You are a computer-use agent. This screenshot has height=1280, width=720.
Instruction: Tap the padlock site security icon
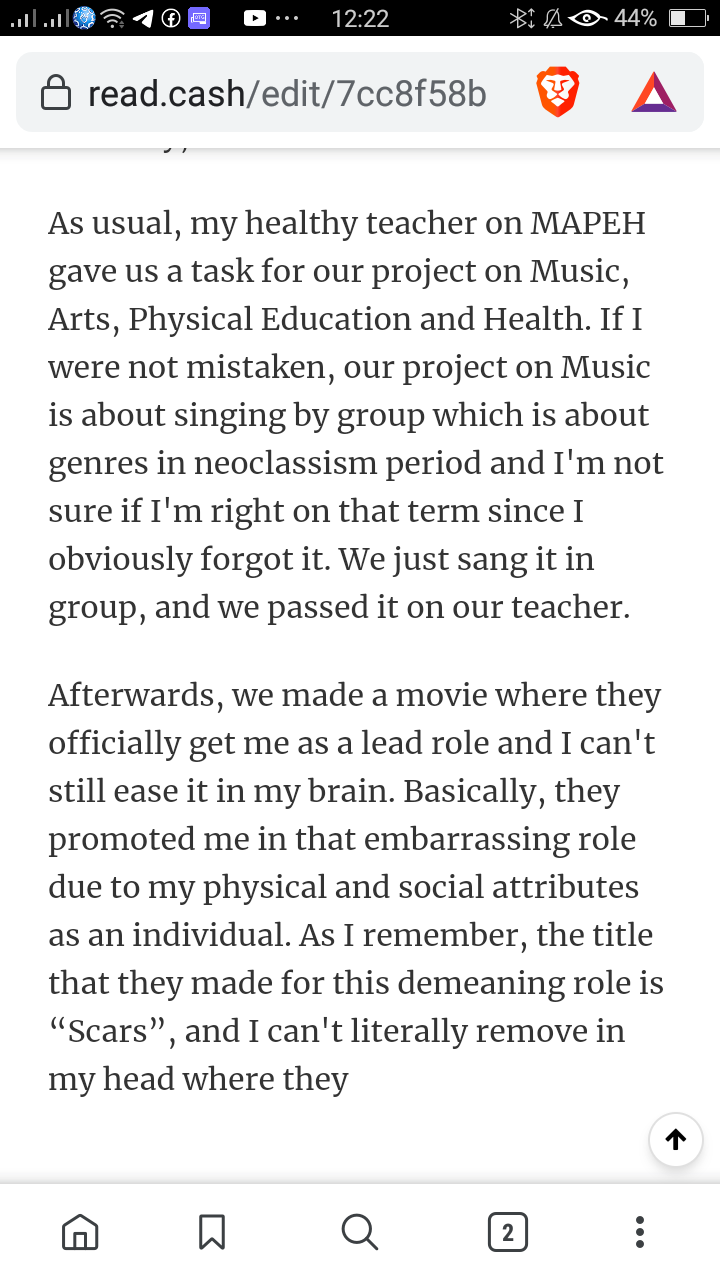pyautogui.click(x=55, y=94)
